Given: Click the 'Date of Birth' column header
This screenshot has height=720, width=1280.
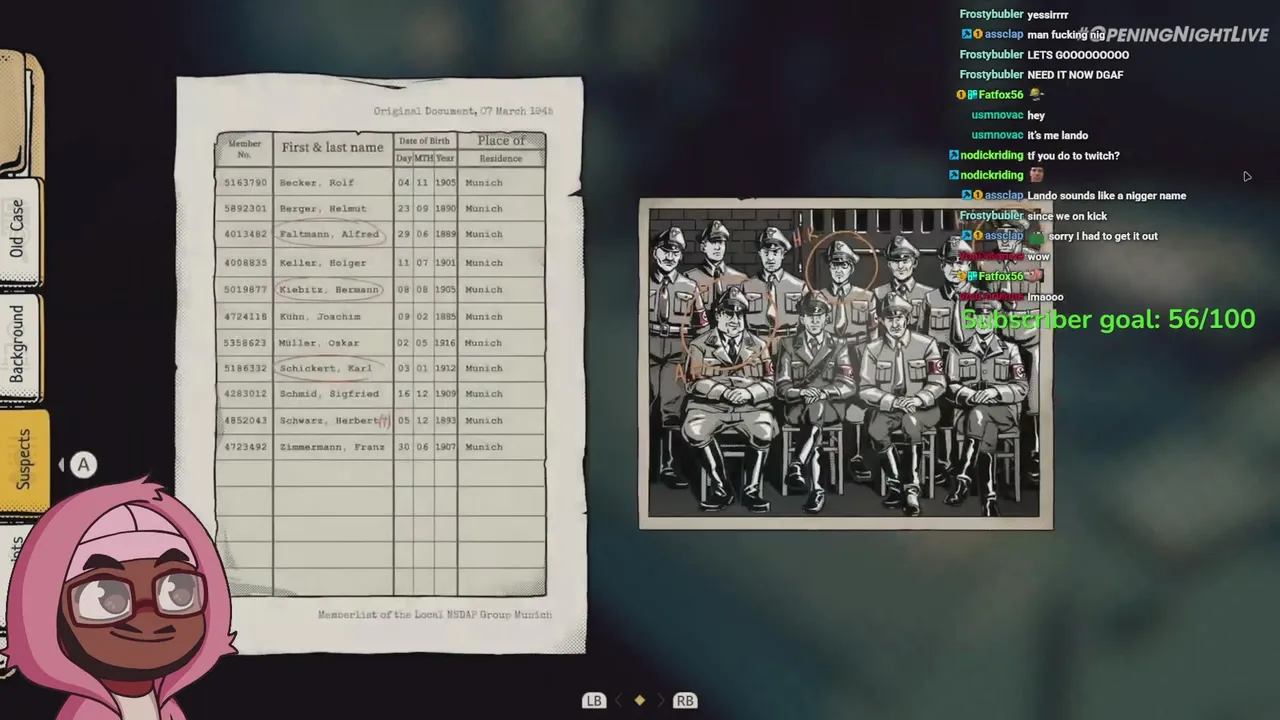Looking at the screenshot, I should click(424, 141).
